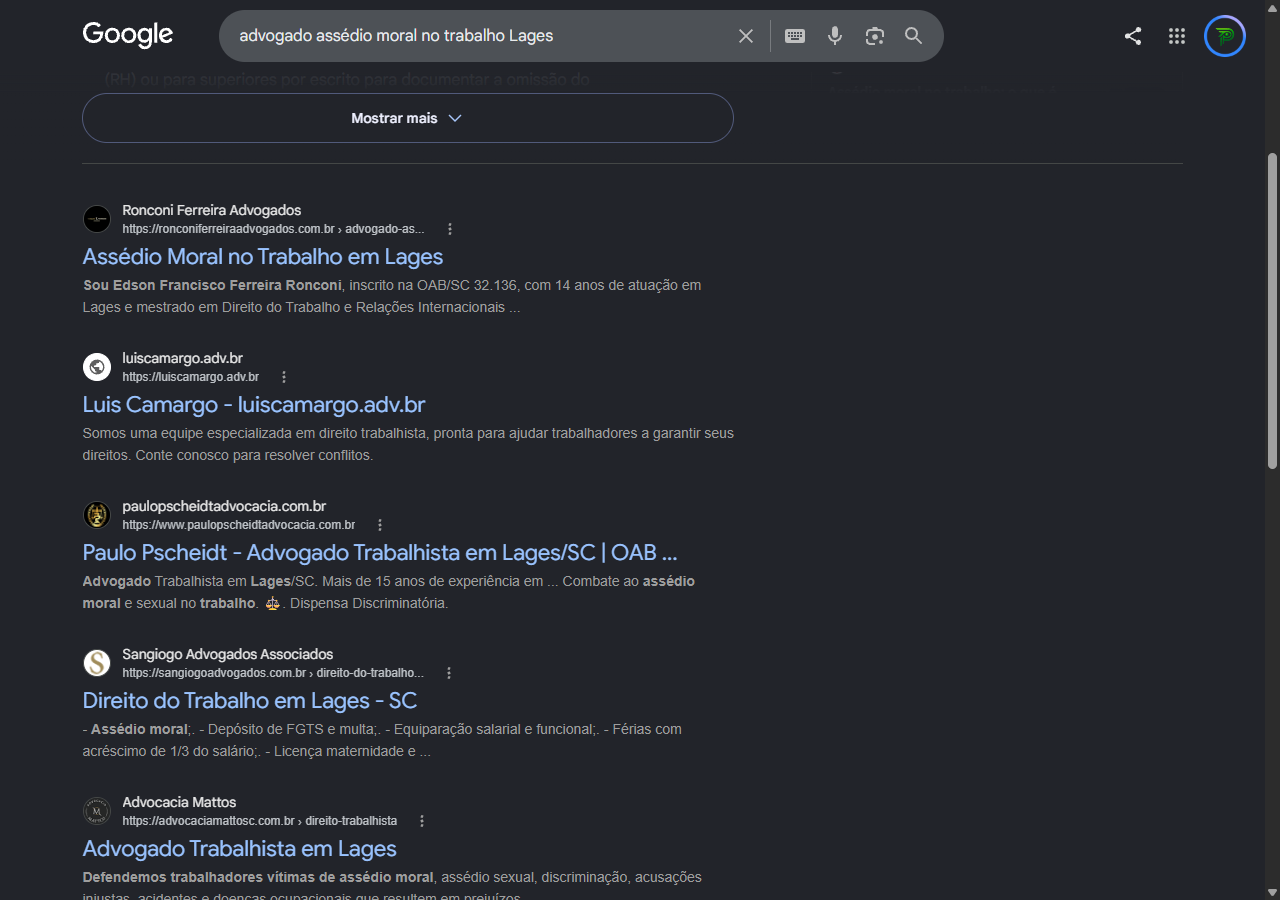Open Assédio Moral no Trabalho em Lages
Screen dimensions: 1280x900
point(263,256)
